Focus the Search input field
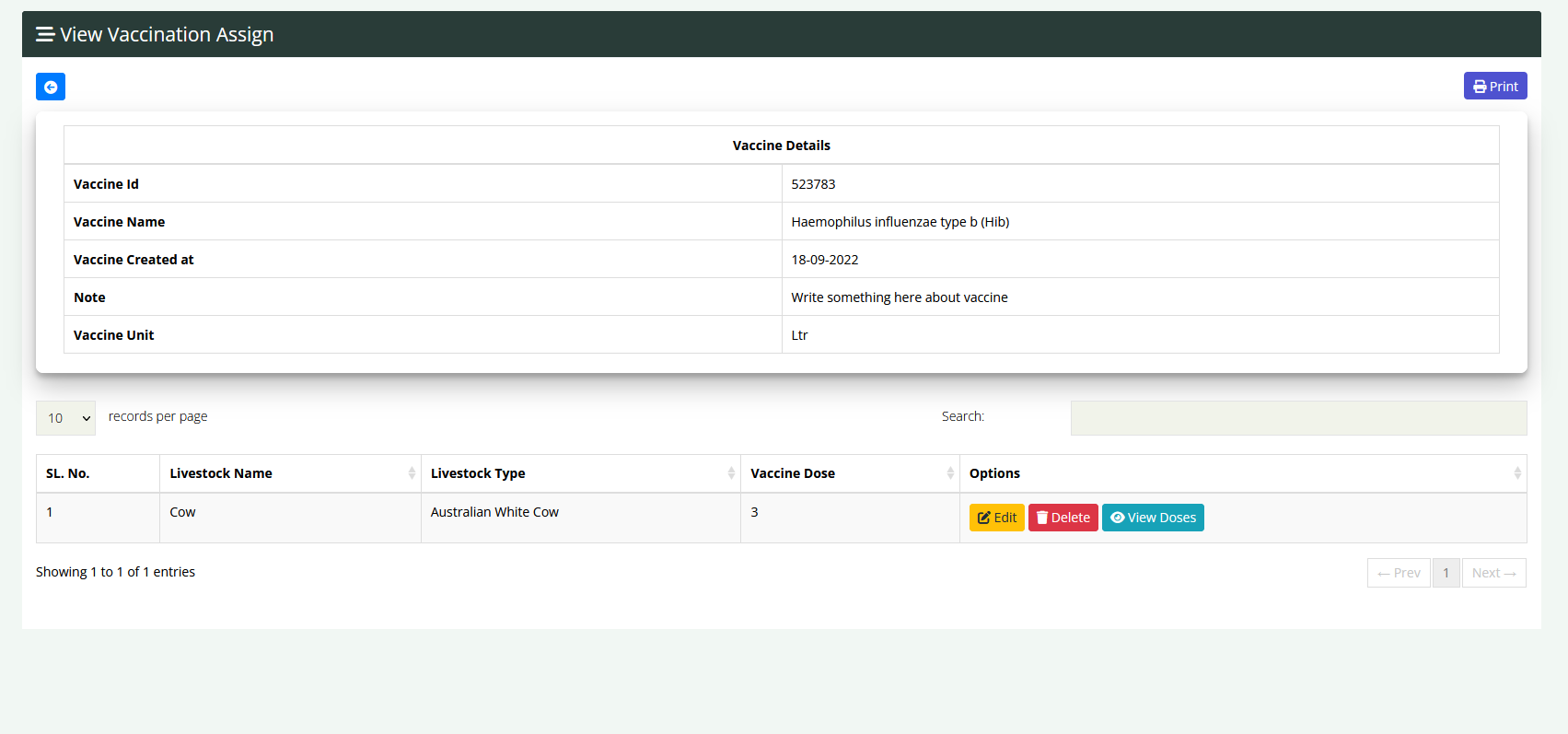 [1298, 418]
